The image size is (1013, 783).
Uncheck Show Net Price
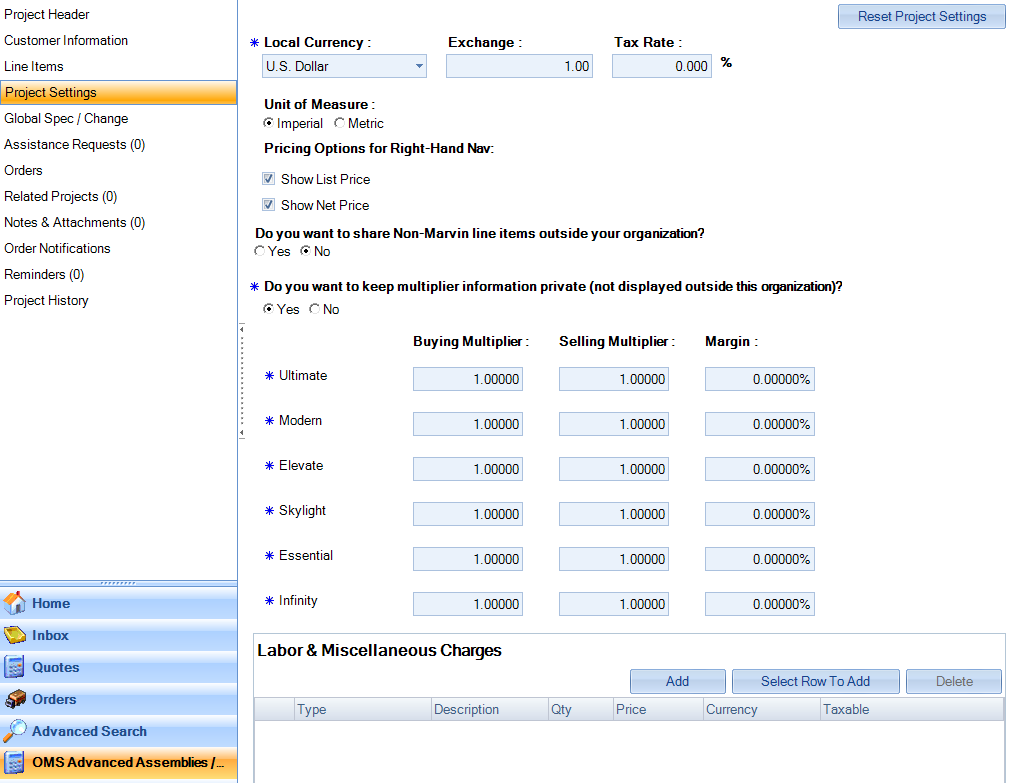tap(268, 205)
